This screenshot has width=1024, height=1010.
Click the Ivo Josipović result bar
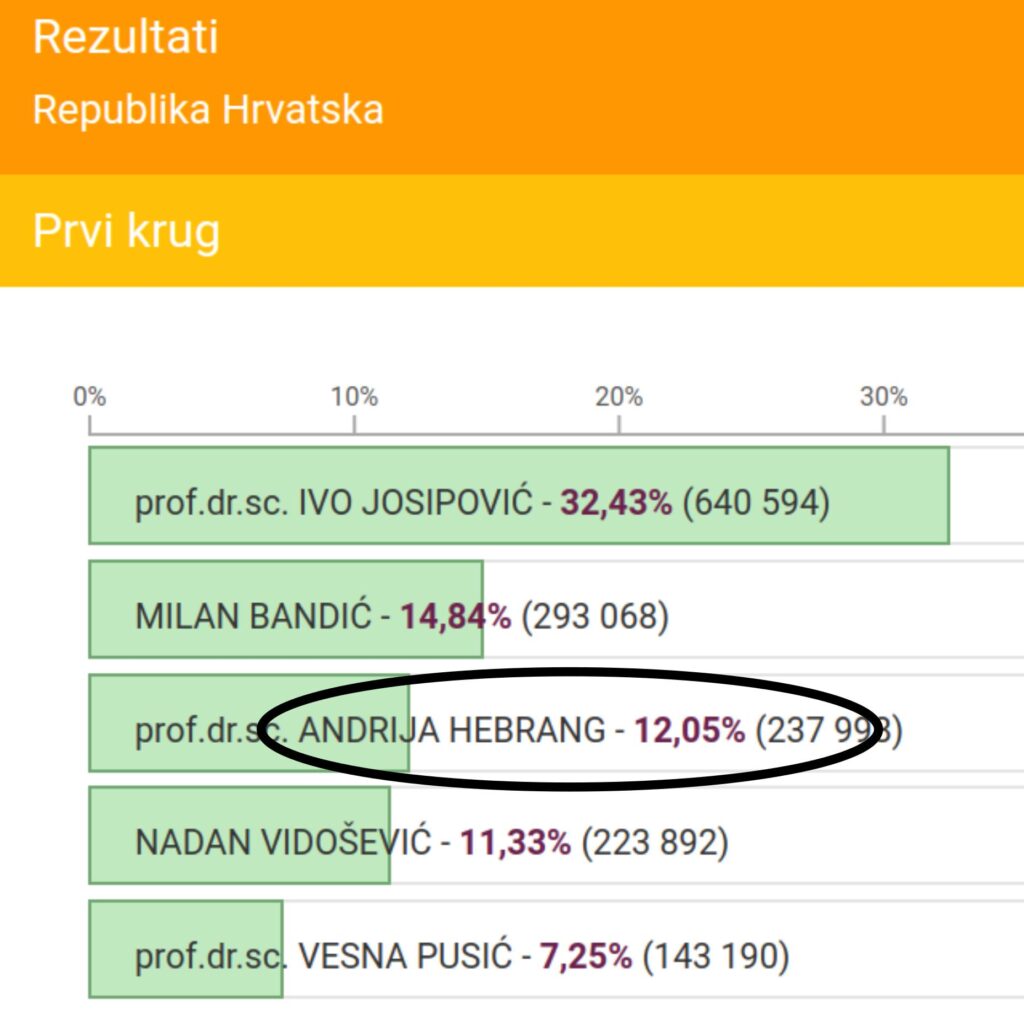(519, 496)
